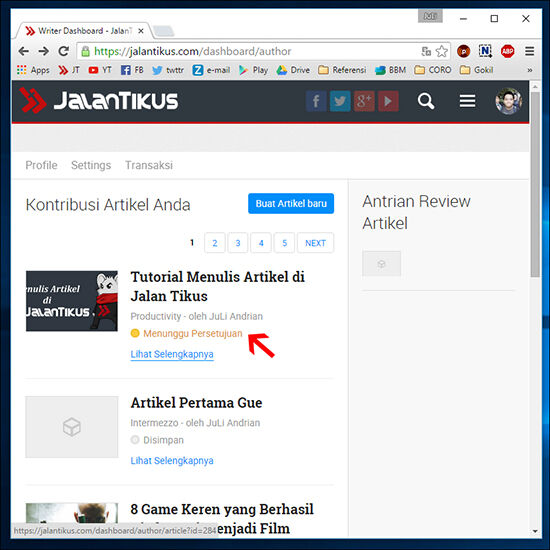Open Tutorial Menulis Artikel di Jalan Tikus title
This screenshot has width=550, height=550.
pos(217,286)
